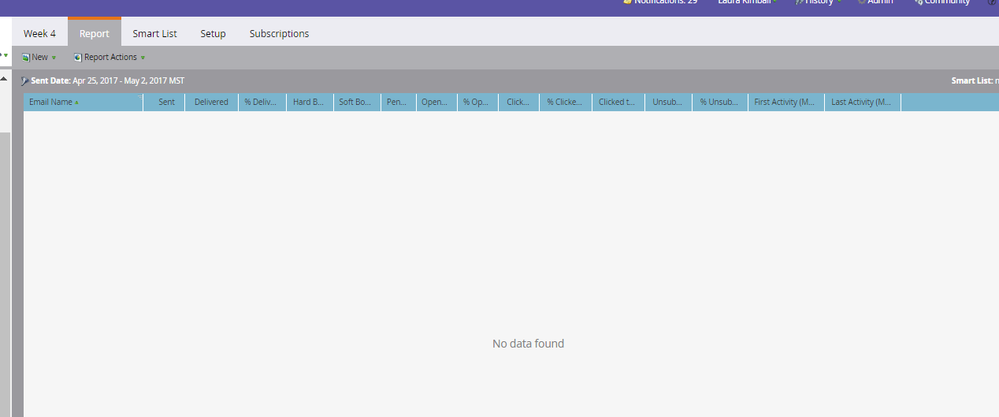Click the filter funnel icon beside Sent Date
This screenshot has width=999, height=417.
click(x=25, y=81)
